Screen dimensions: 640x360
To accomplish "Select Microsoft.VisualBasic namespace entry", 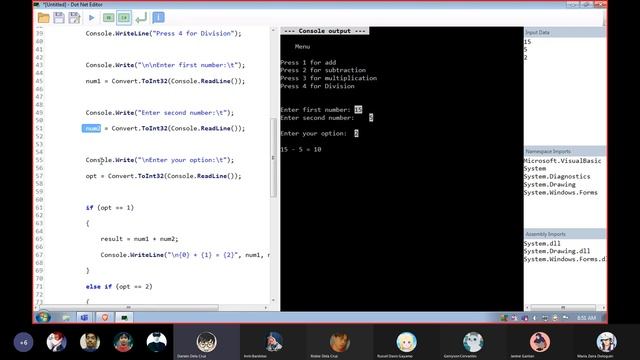I will [562, 161].
